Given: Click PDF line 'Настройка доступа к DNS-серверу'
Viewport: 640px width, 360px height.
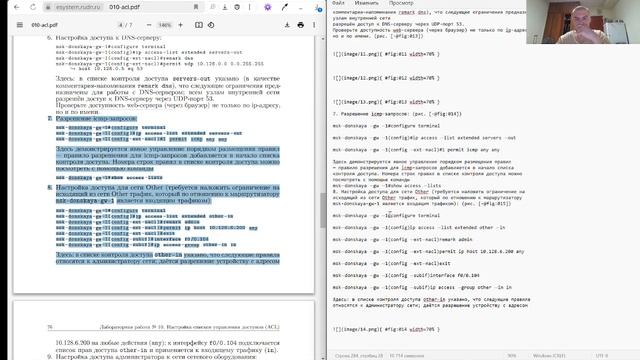Looking at the screenshot, I should [108, 38].
